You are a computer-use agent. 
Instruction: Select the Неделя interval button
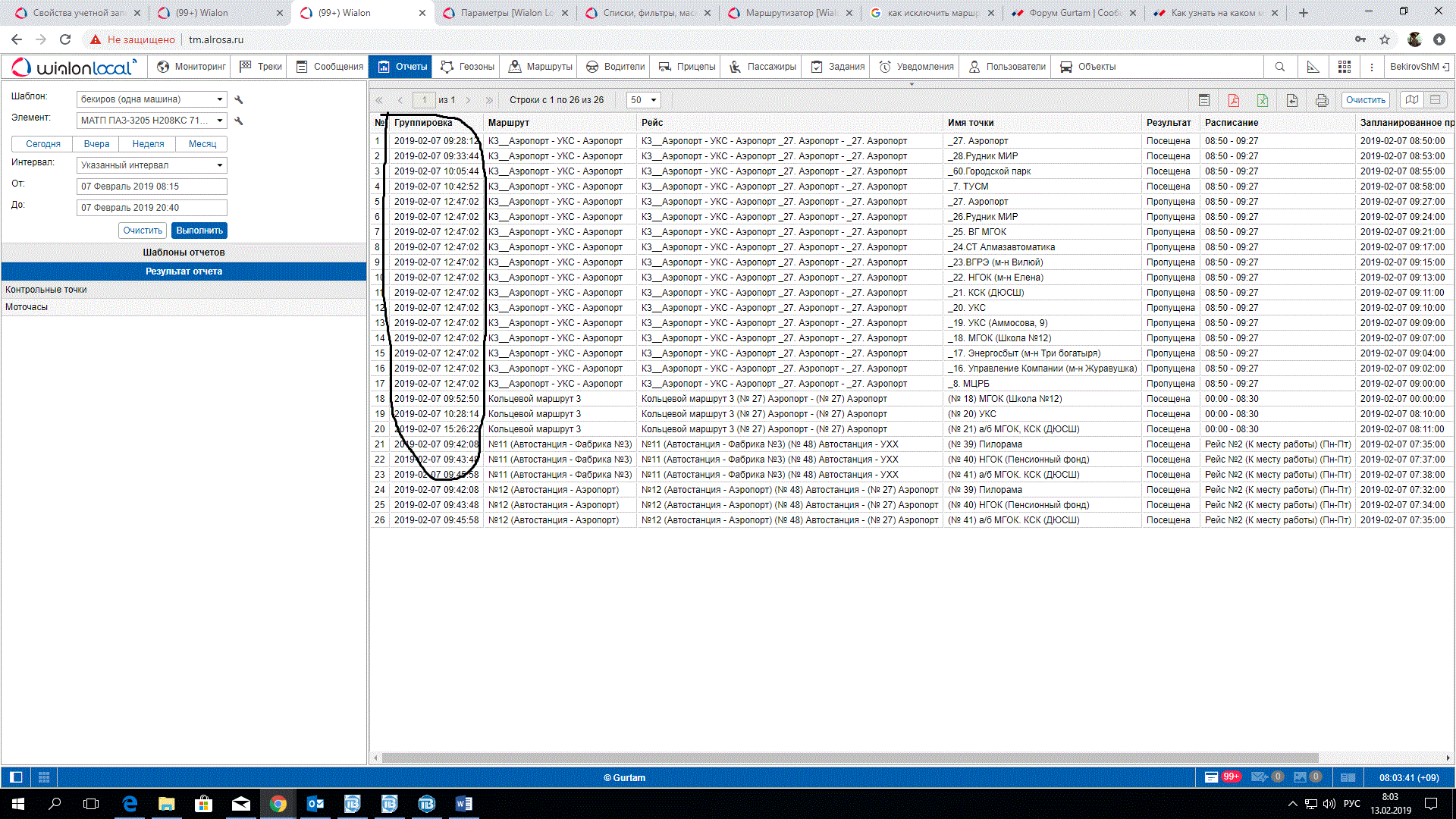[x=148, y=144]
